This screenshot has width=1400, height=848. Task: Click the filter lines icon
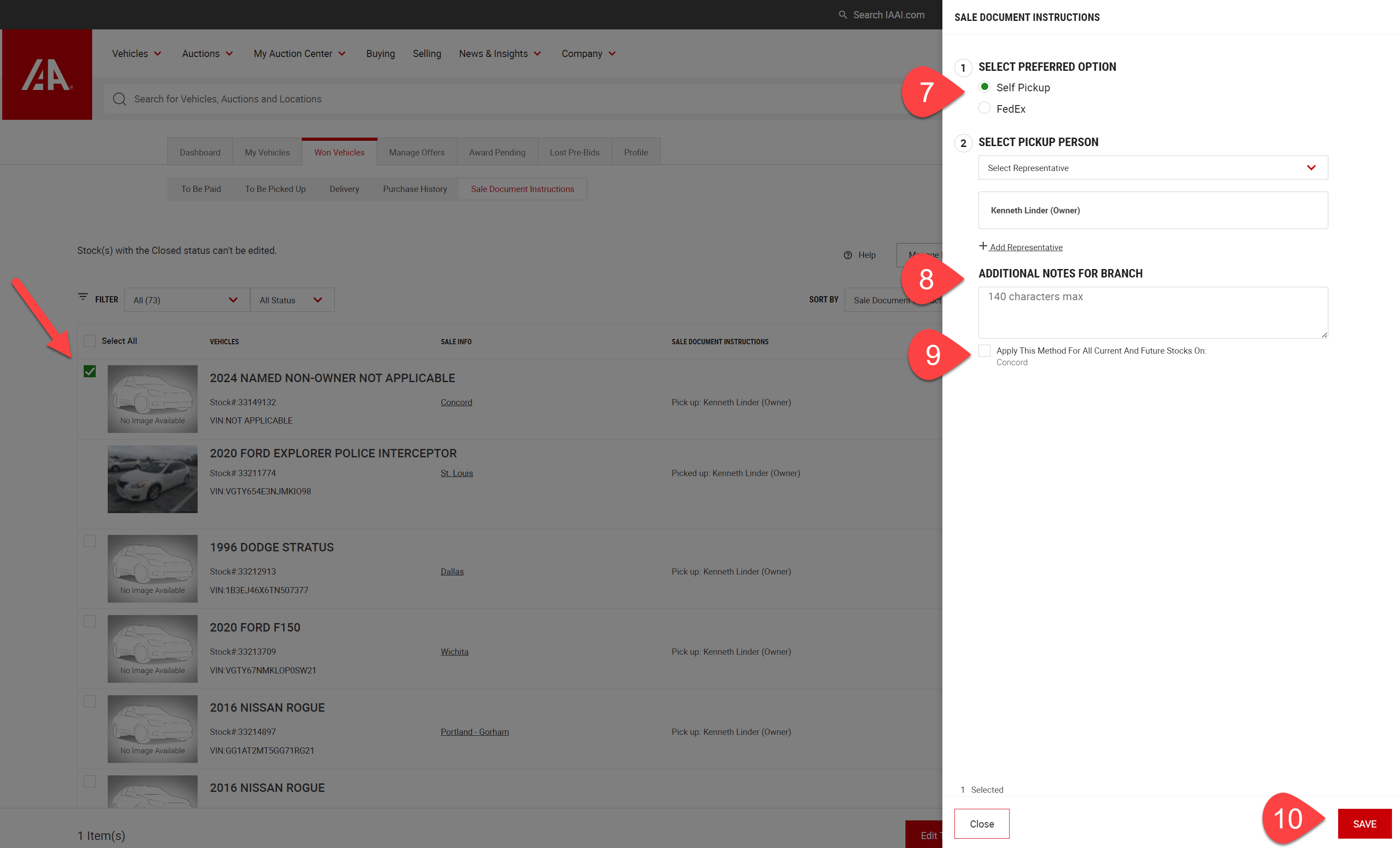83,297
